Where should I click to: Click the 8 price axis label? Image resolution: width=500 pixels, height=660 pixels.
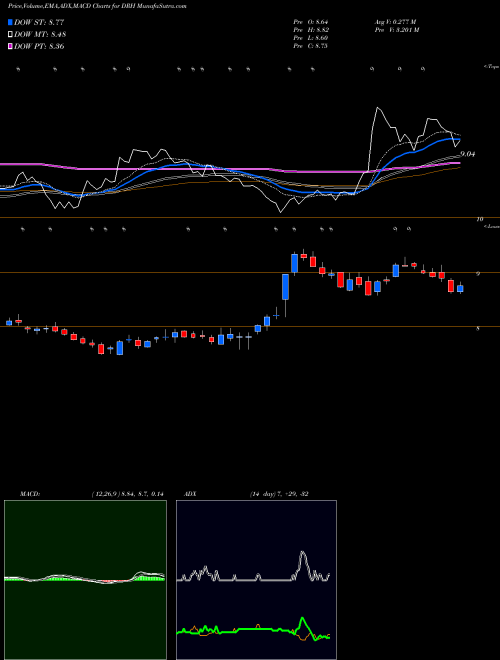(478, 329)
